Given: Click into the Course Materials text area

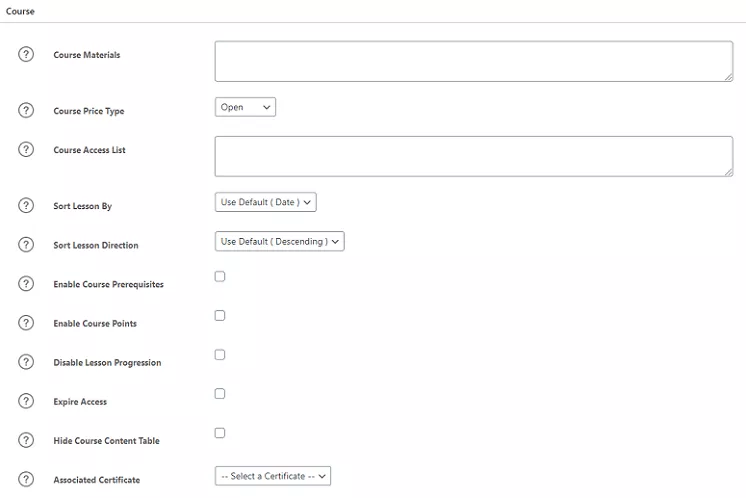Looking at the screenshot, I should click(x=473, y=61).
